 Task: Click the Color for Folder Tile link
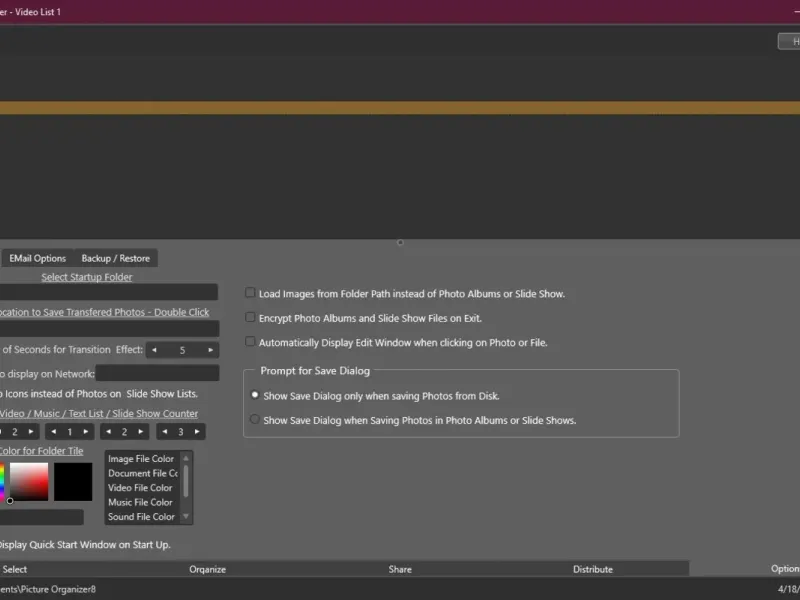pos(41,451)
